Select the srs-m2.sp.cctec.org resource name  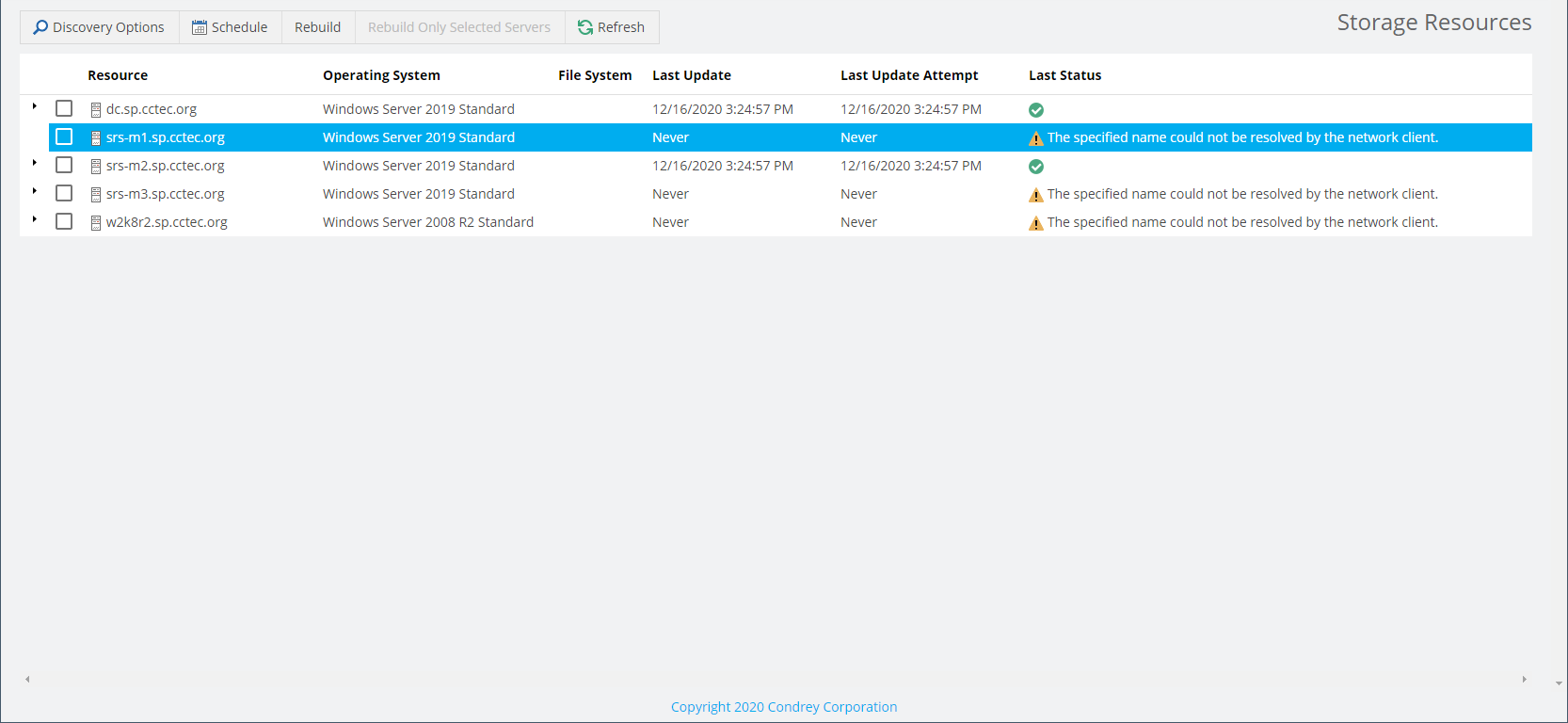pyautogui.click(x=166, y=166)
